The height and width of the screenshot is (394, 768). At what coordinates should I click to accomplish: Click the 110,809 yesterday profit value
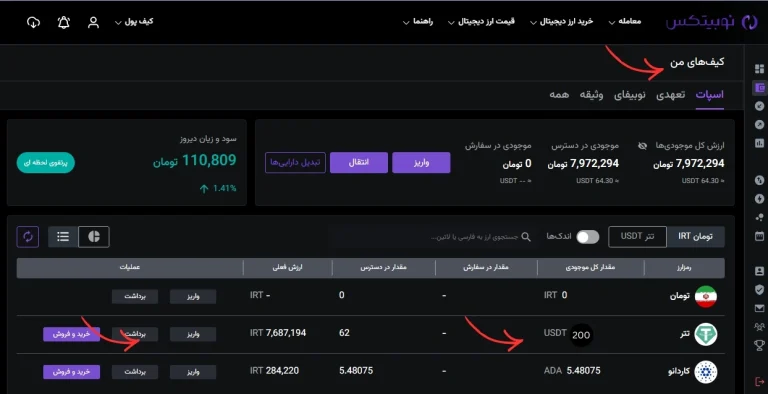(209, 160)
